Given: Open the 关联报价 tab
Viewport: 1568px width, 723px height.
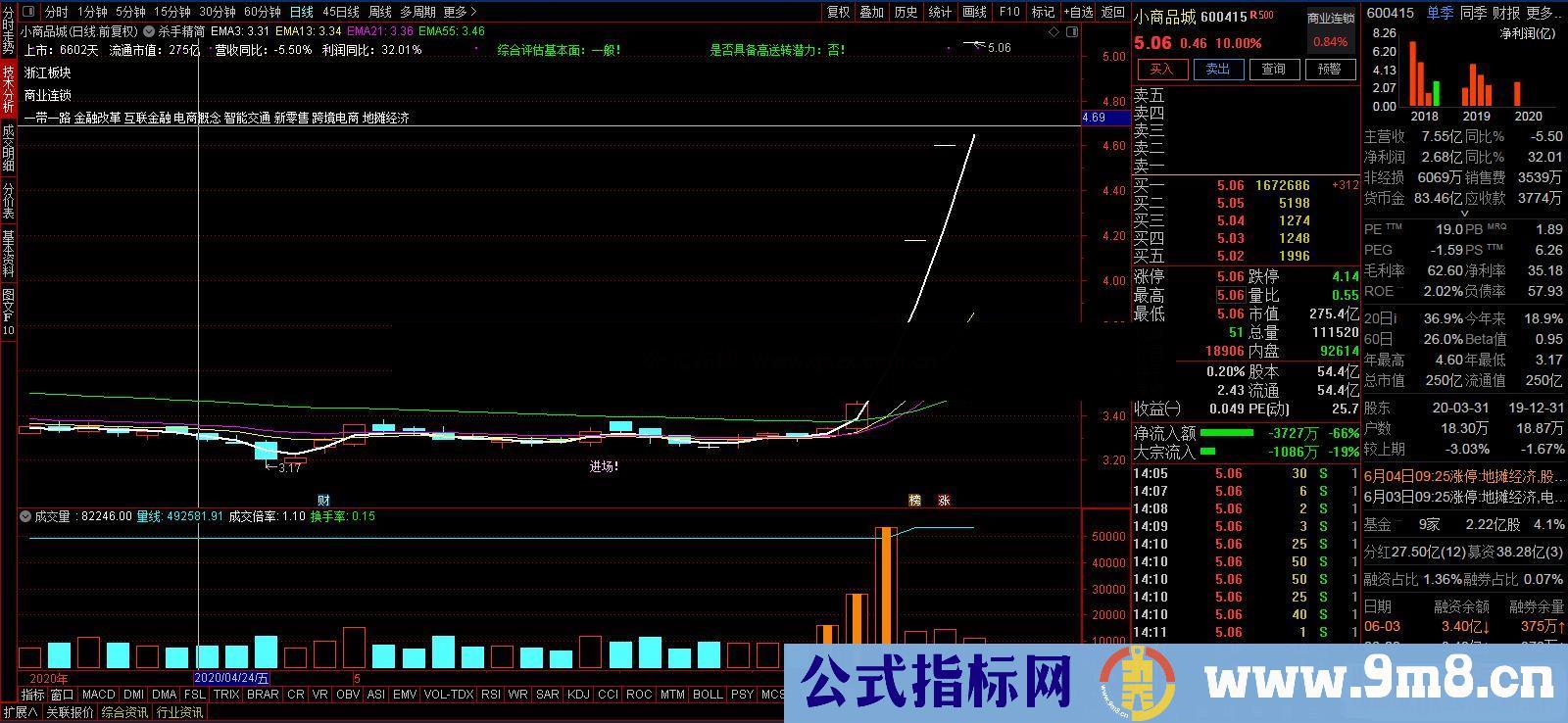Looking at the screenshot, I should pyautogui.click(x=70, y=712).
